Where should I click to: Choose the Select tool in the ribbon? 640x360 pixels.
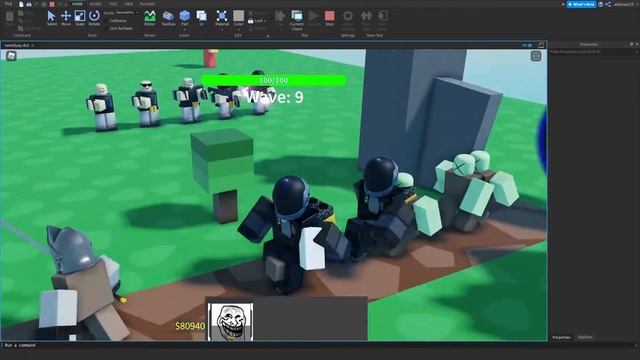pyautogui.click(x=51, y=18)
